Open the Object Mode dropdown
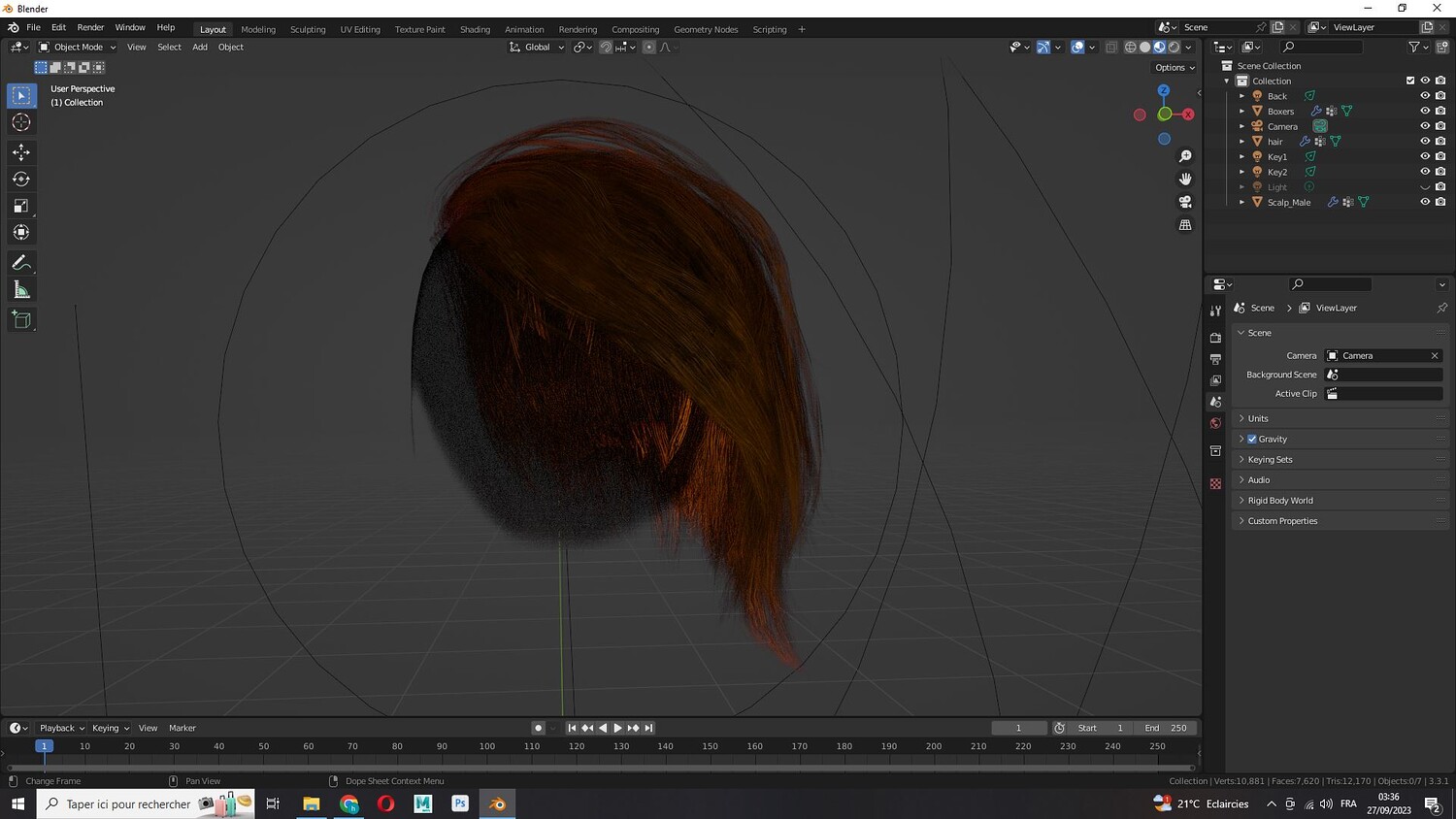Viewport: 1456px width, 819px height. pos(78,47)
